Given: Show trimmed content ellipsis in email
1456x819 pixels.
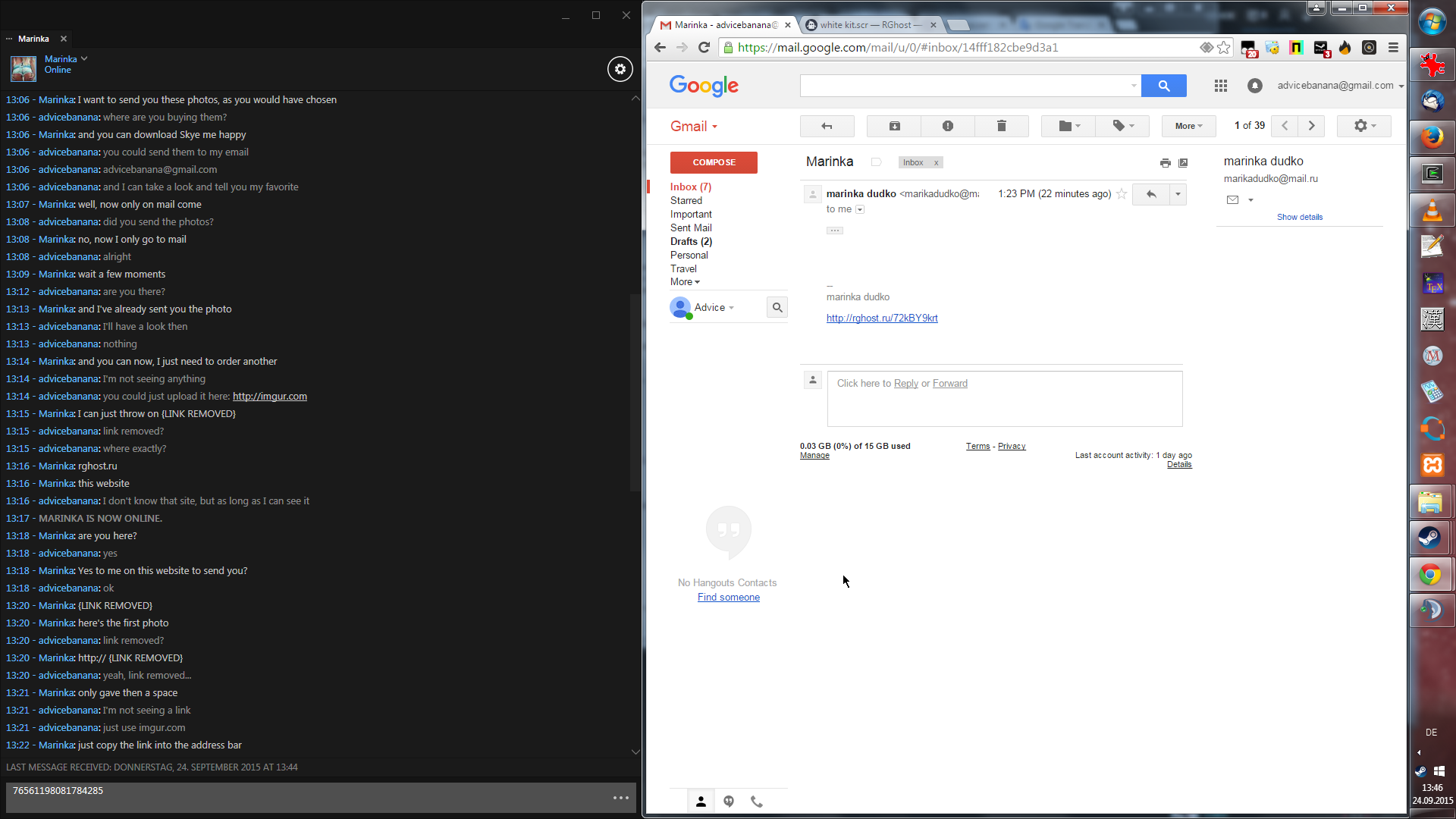Looking at the screenshot, I should click(834, 231).
